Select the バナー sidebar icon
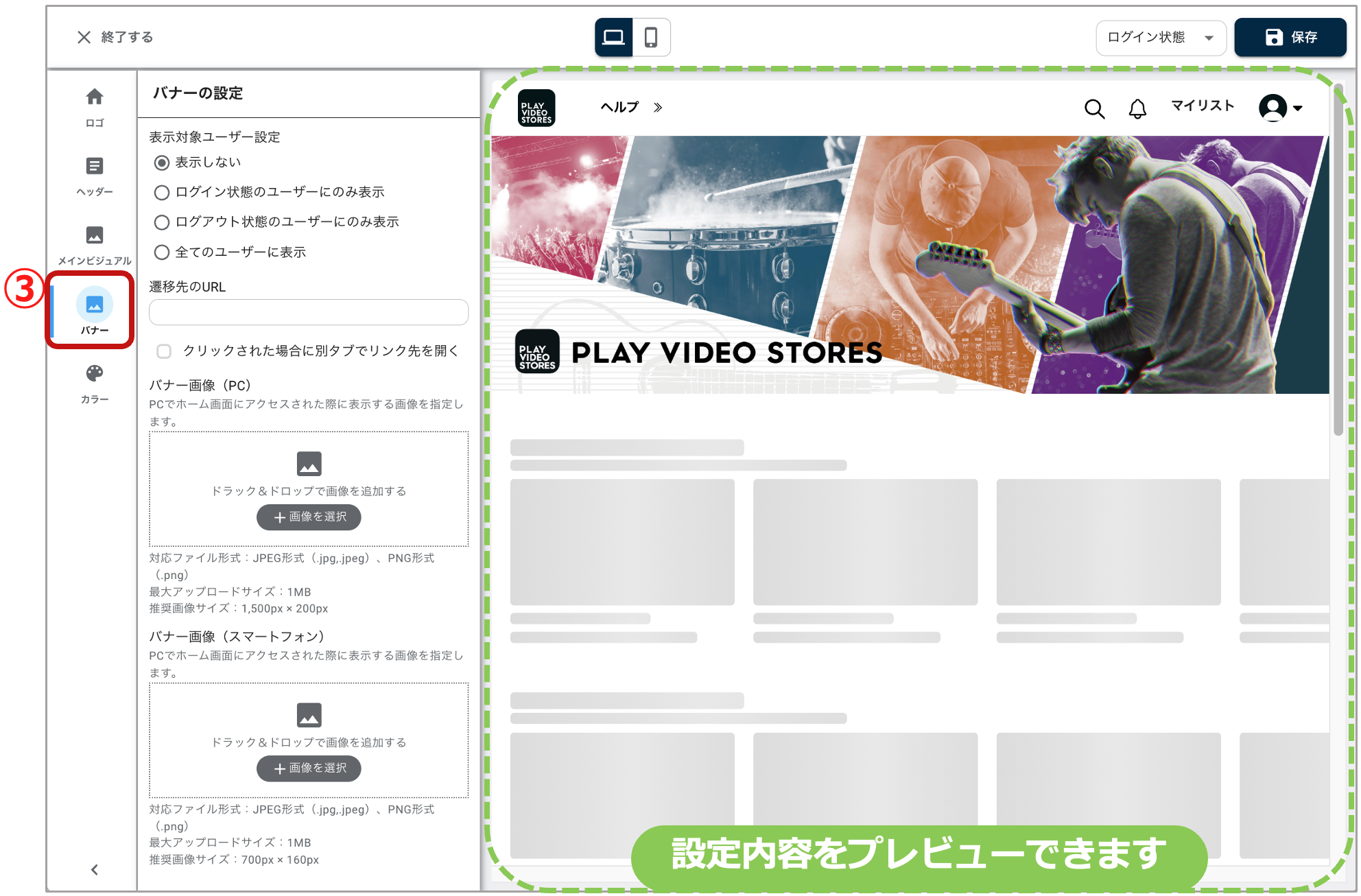Viewport: 1361px width, 896px height. (x=95, y=304)
